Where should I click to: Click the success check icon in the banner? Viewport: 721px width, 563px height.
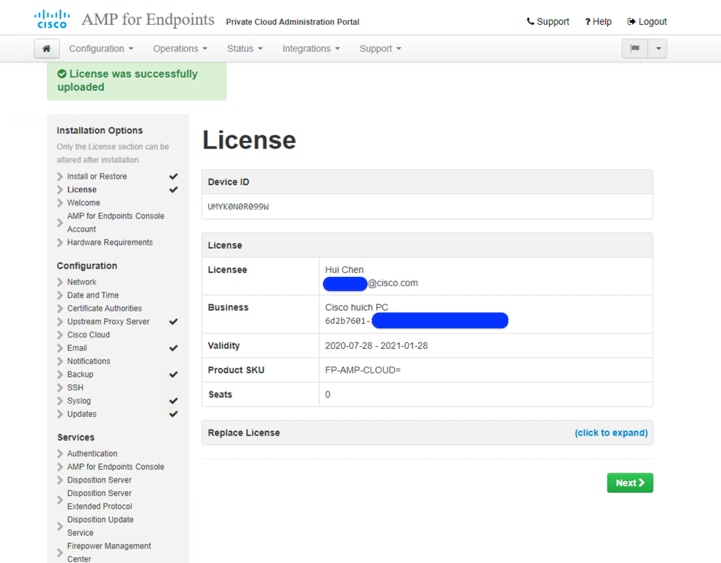(62, 74)
